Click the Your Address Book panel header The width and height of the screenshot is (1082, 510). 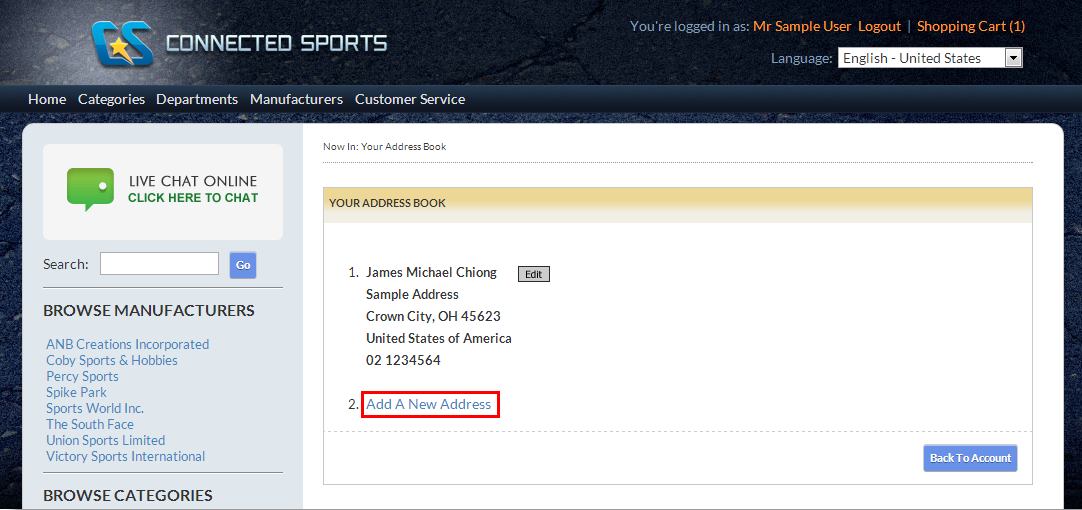[x=678, y=204]
